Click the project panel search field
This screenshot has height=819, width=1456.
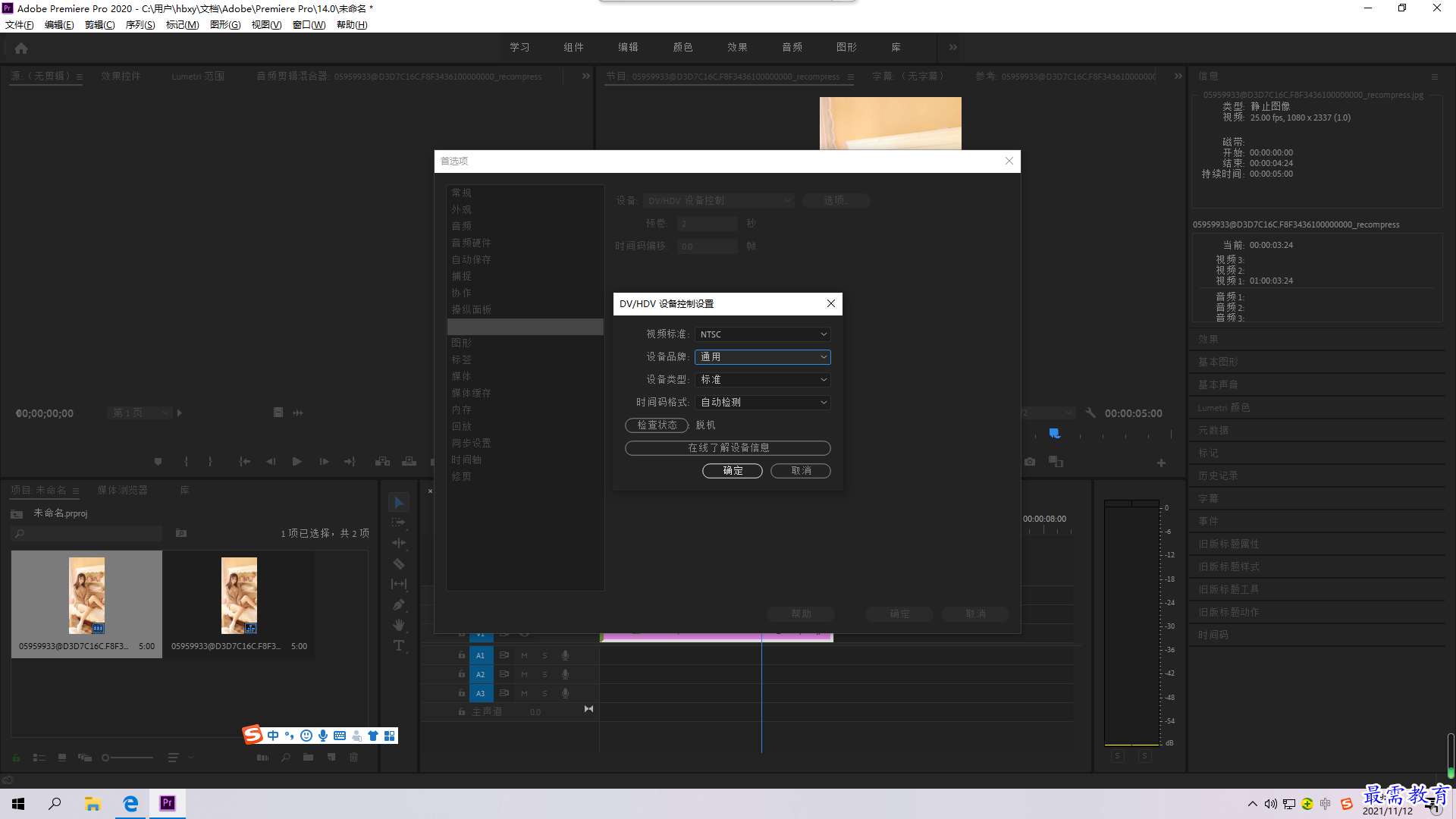click(87, 534)
